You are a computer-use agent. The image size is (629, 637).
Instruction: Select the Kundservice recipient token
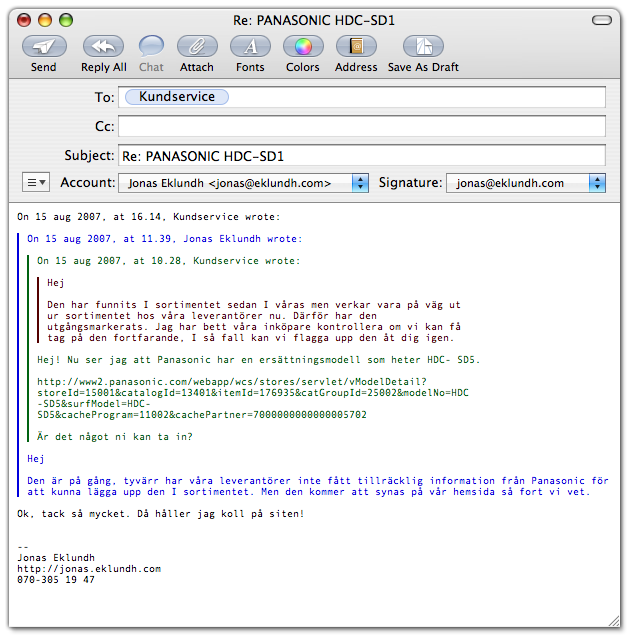175,97
